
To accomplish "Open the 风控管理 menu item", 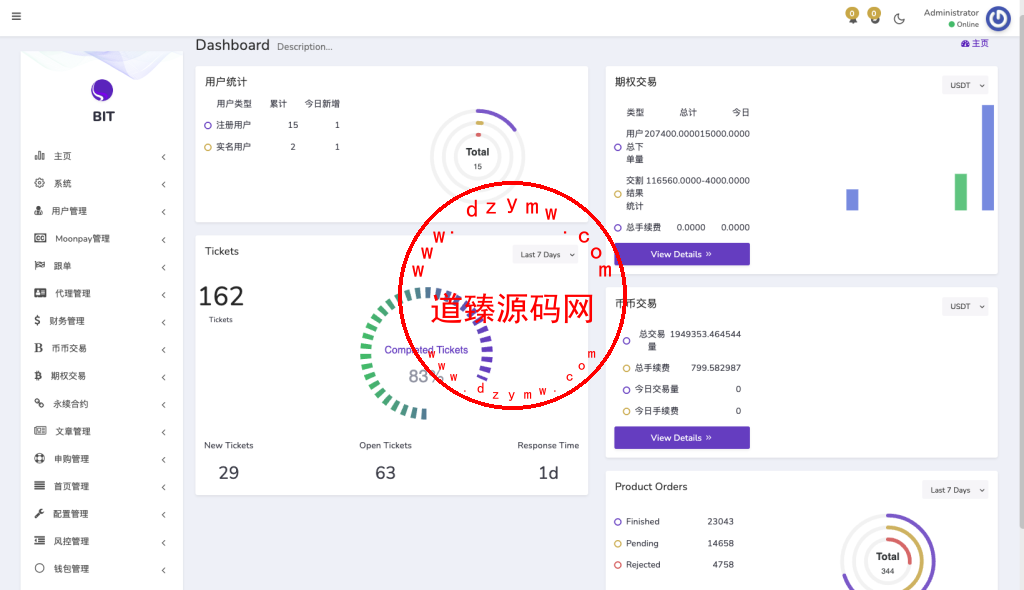I will click(101, 541).
